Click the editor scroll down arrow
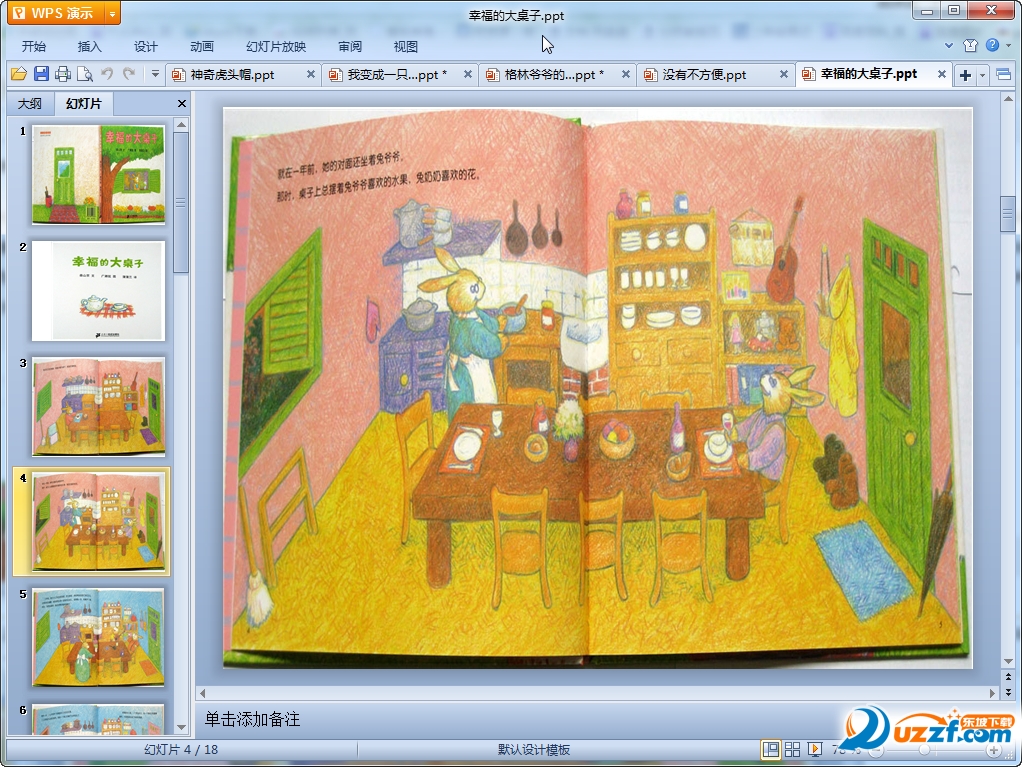The width and height of the screenshot is (1022, 767). 1008,662
